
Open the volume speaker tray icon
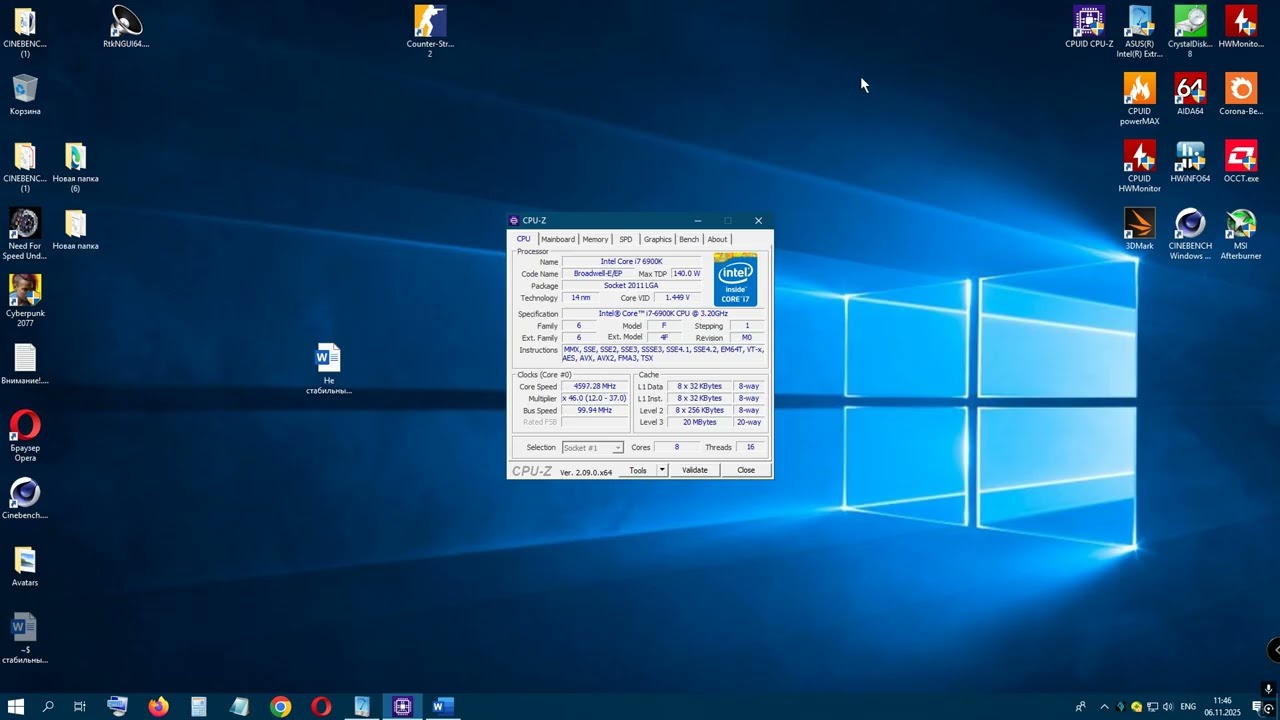pos(1168,707)
